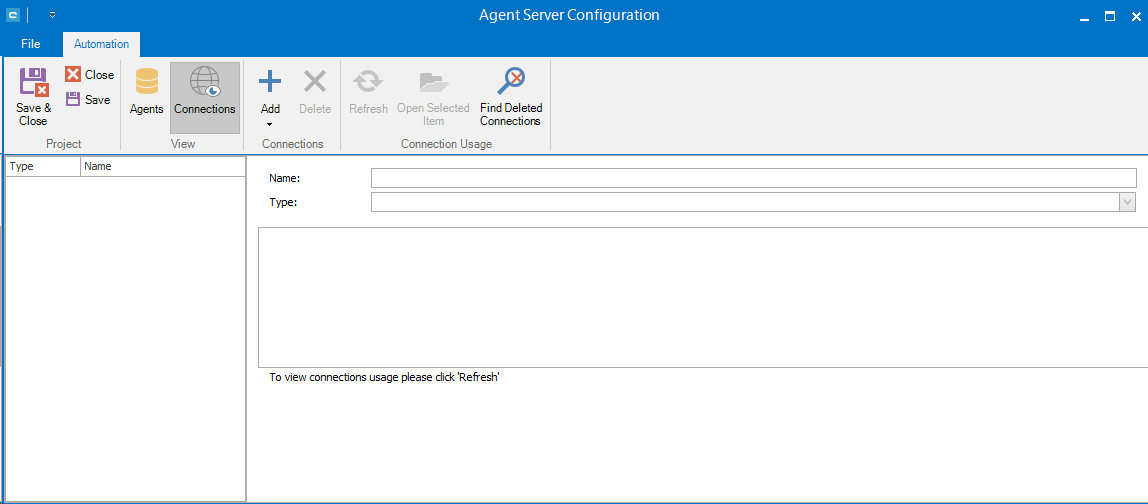This screenshot has height=504, width=1148.
Task: Select the Automation ribbon tab
Action: [101, 44]
